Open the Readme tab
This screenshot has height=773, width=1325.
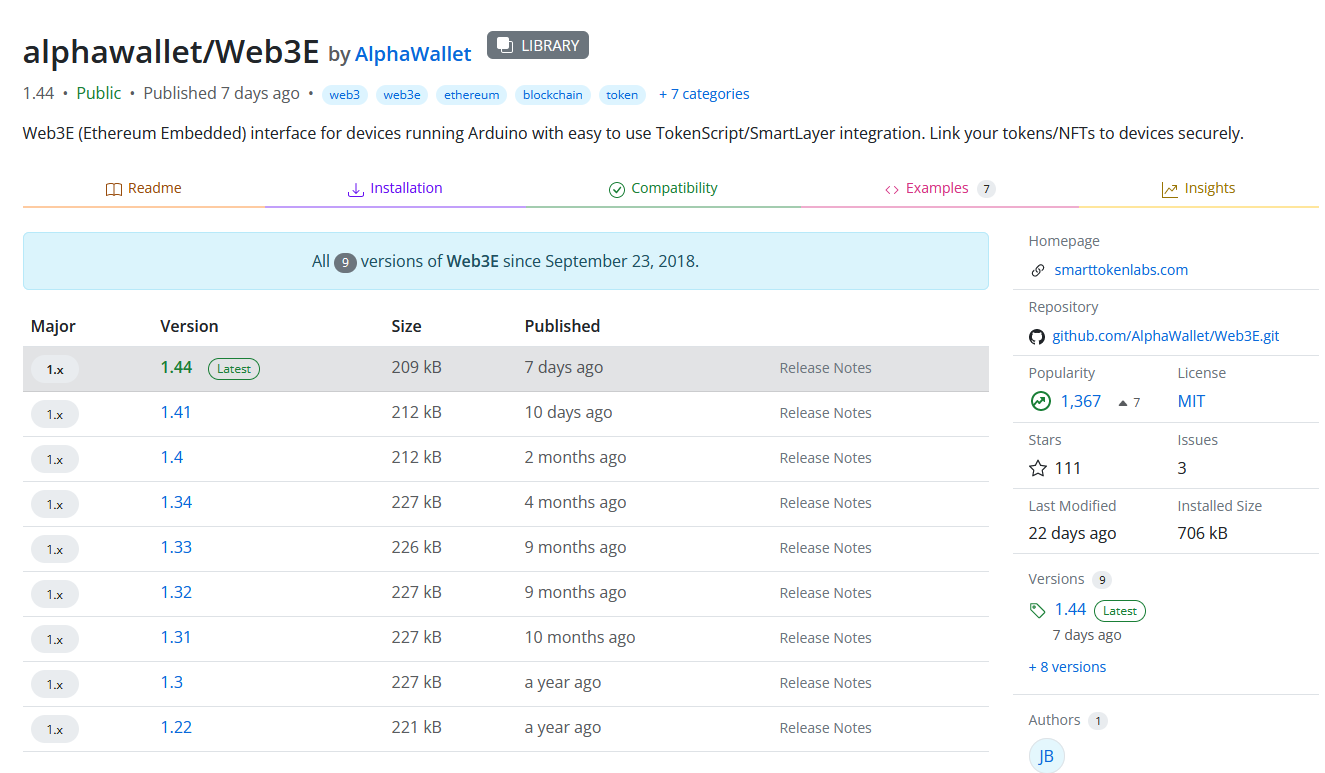[x=144, y=188]
